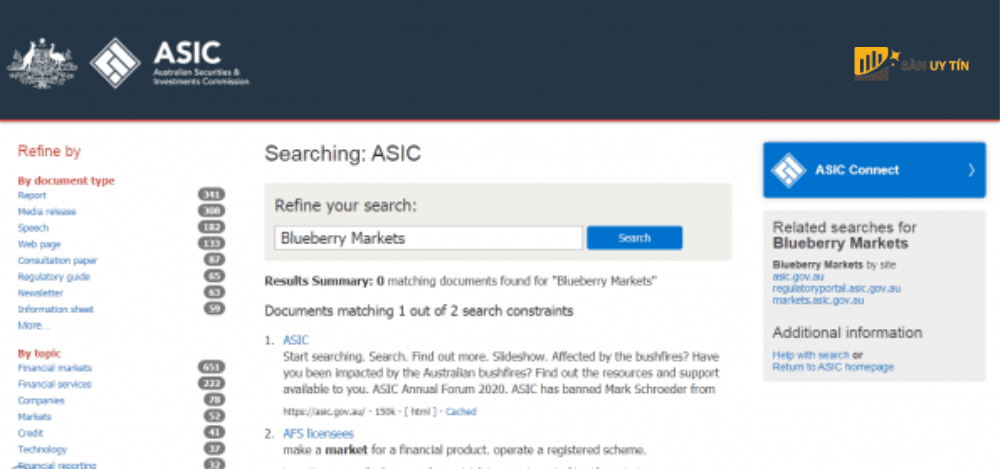The width and height of the screenshot is (1000, 469).
Task: Search Blueberry Markets on asic.gov.au site
Action: (798, 277)
